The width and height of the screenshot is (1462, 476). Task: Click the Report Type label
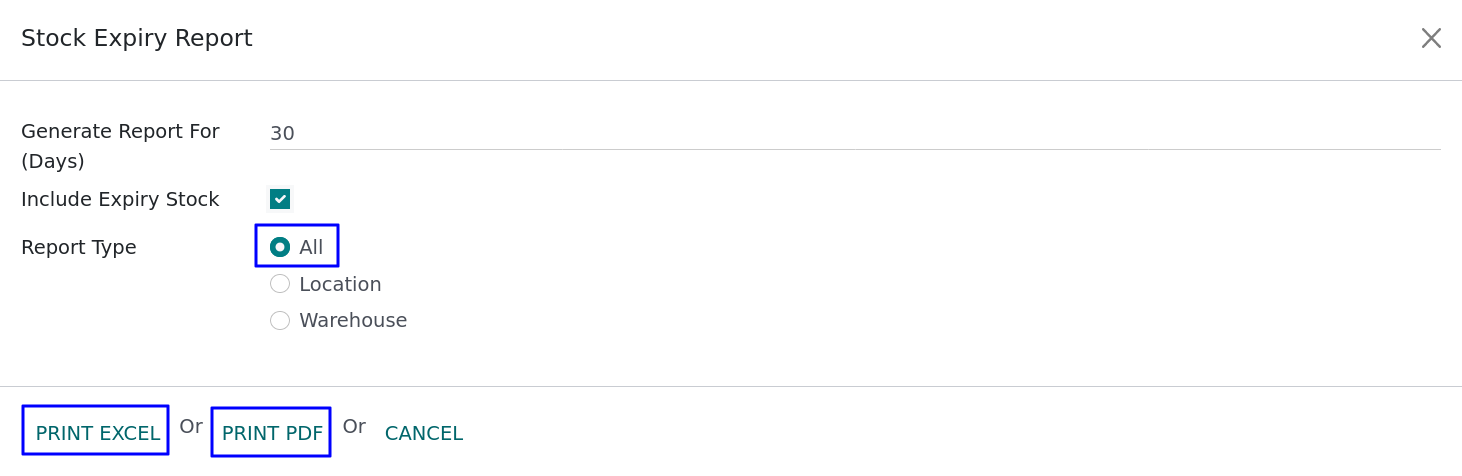79,247
